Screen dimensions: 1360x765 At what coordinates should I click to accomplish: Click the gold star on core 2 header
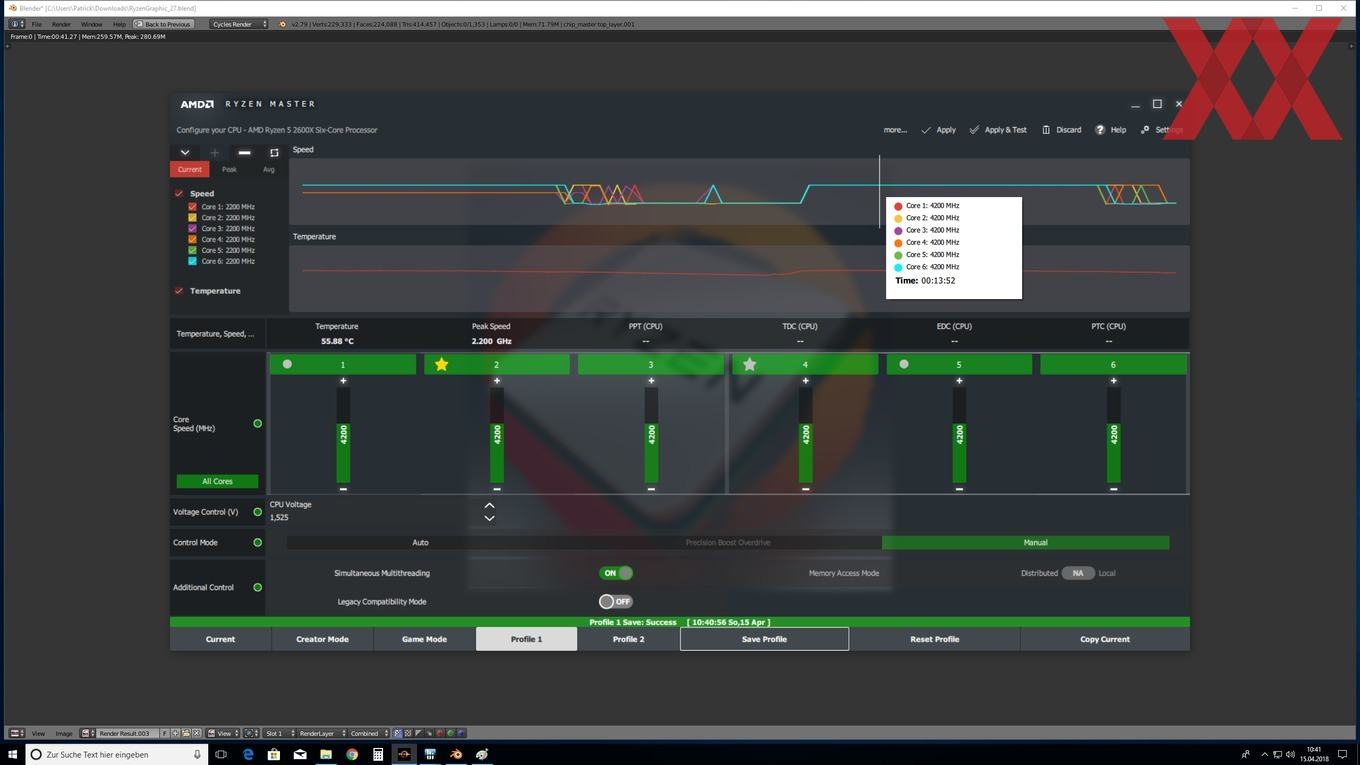441,364
